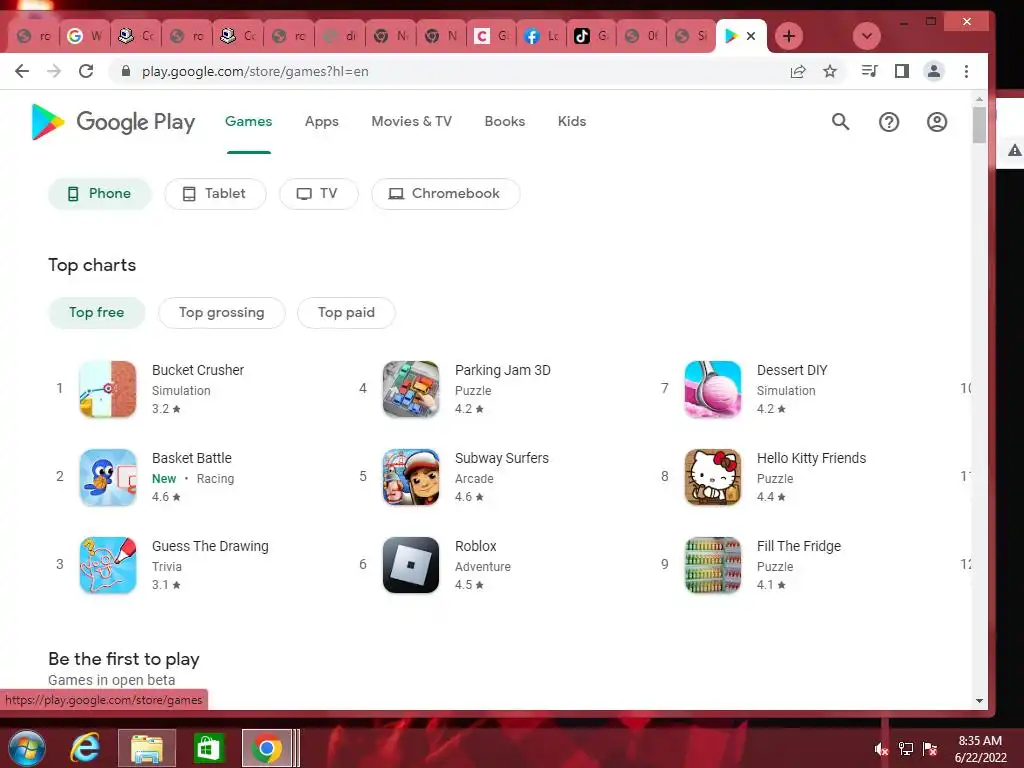Select the Kids navigation tab
This screenshot has height=768, width=1024.
[x=572, y=121]
